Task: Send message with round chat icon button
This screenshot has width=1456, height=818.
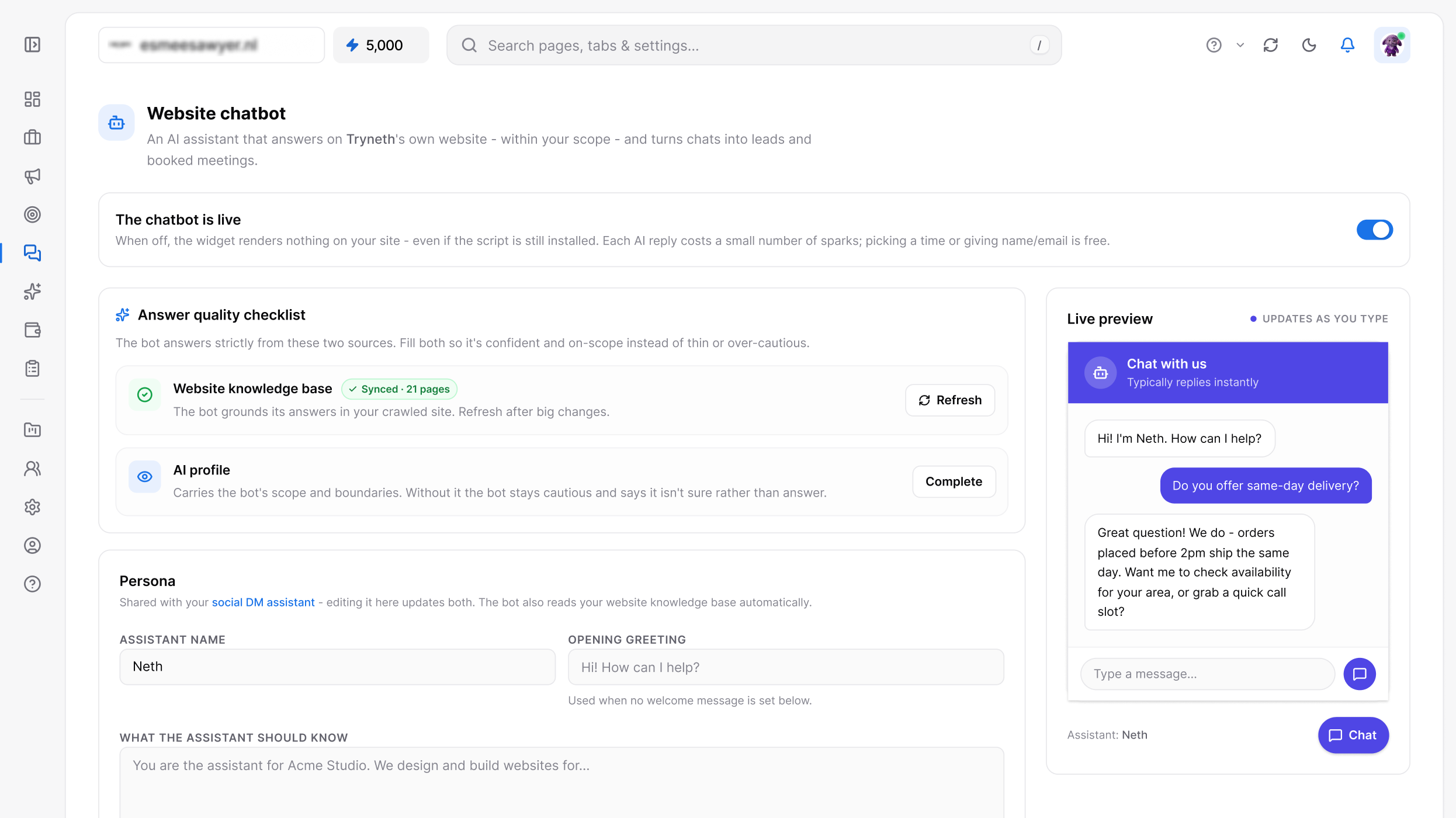Action: [x=1359, y=674]
